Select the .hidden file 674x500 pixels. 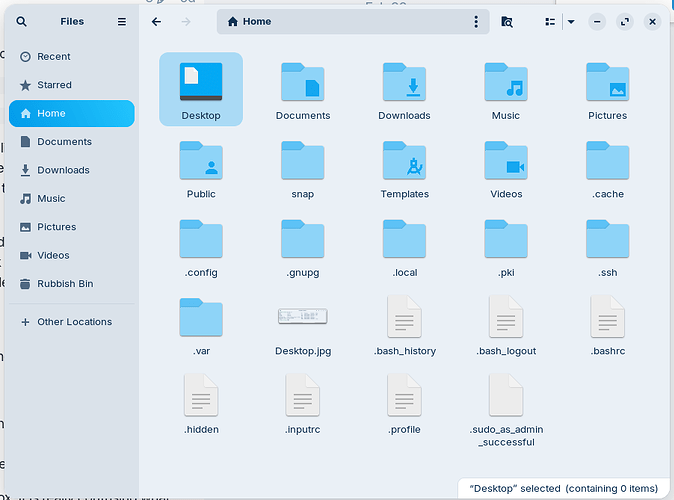tap(201, 395)
